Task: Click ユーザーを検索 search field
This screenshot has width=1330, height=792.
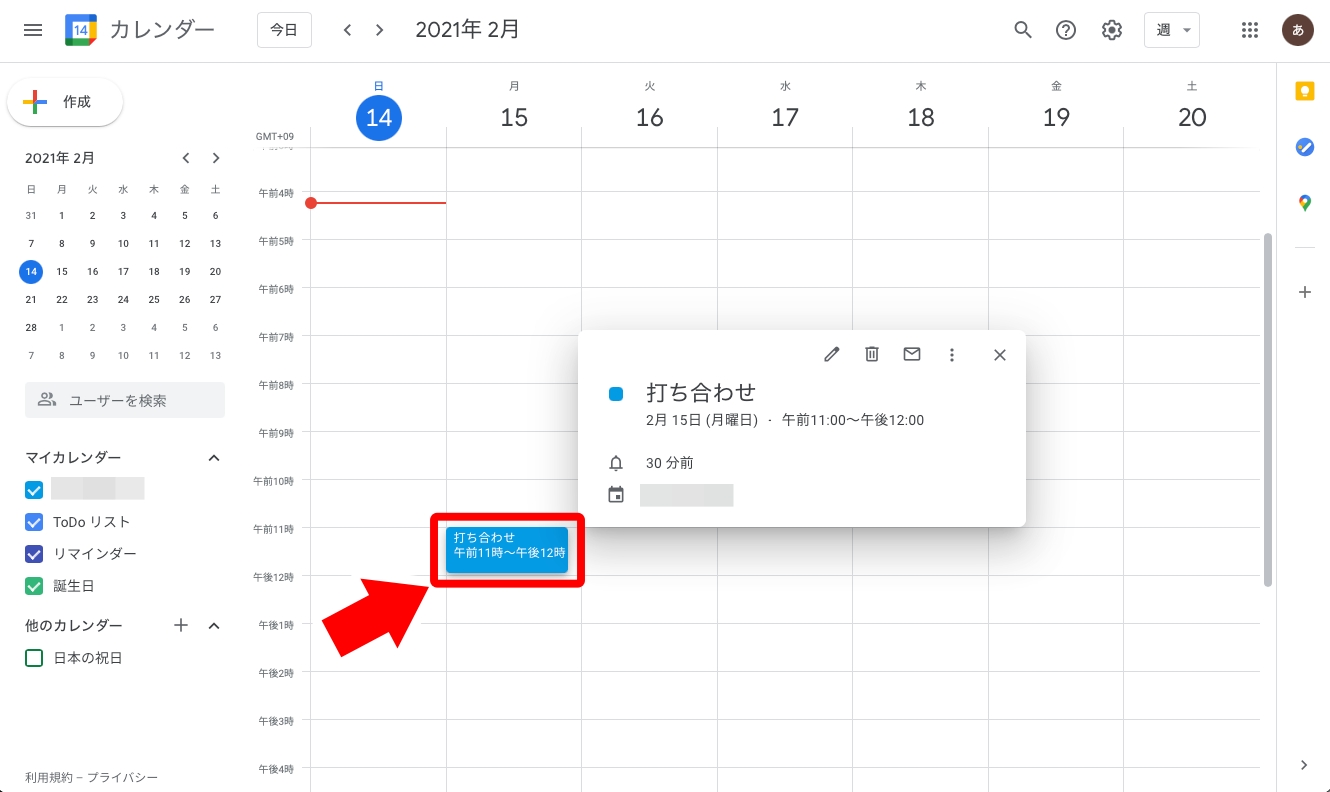Action: [125, 400]
